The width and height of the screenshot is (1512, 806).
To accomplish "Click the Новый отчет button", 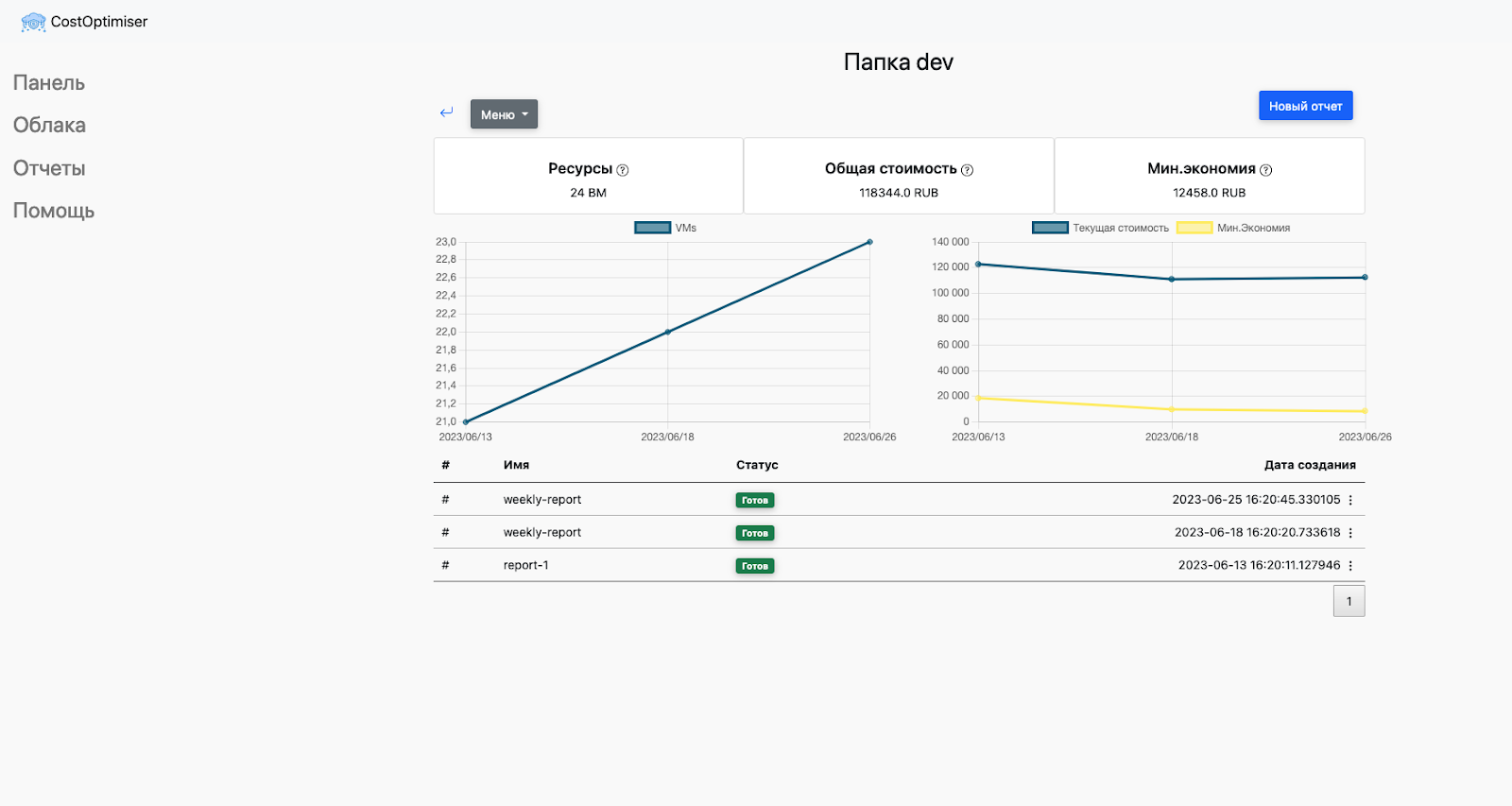I will tap(1305, 106).
